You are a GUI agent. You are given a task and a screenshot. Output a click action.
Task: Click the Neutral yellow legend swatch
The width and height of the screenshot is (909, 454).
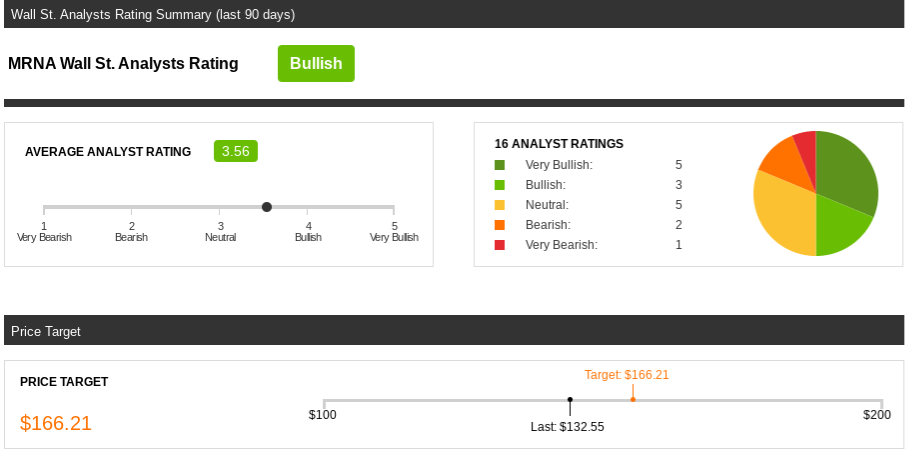pos(500,205)
